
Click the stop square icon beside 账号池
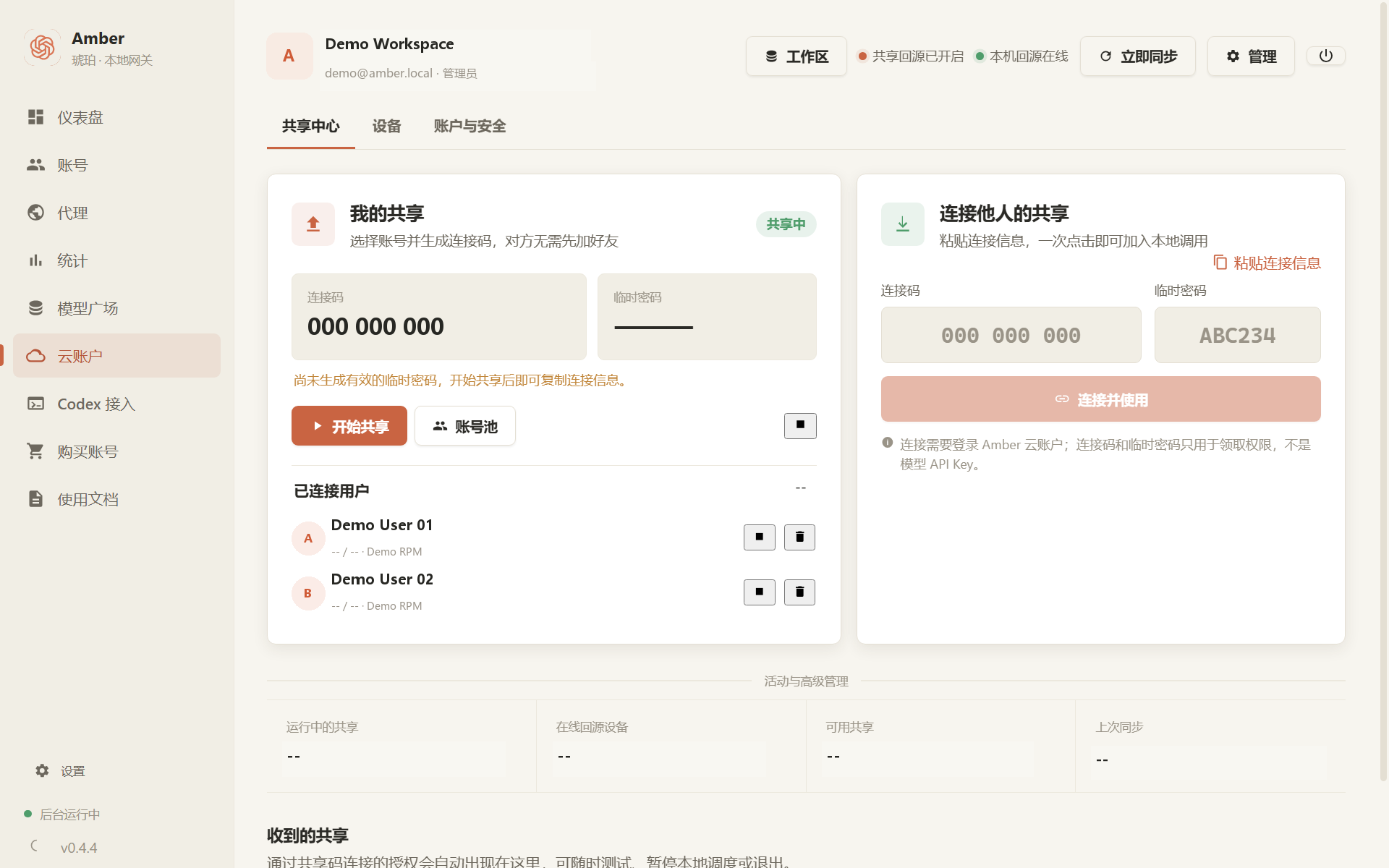click(800, 425)
